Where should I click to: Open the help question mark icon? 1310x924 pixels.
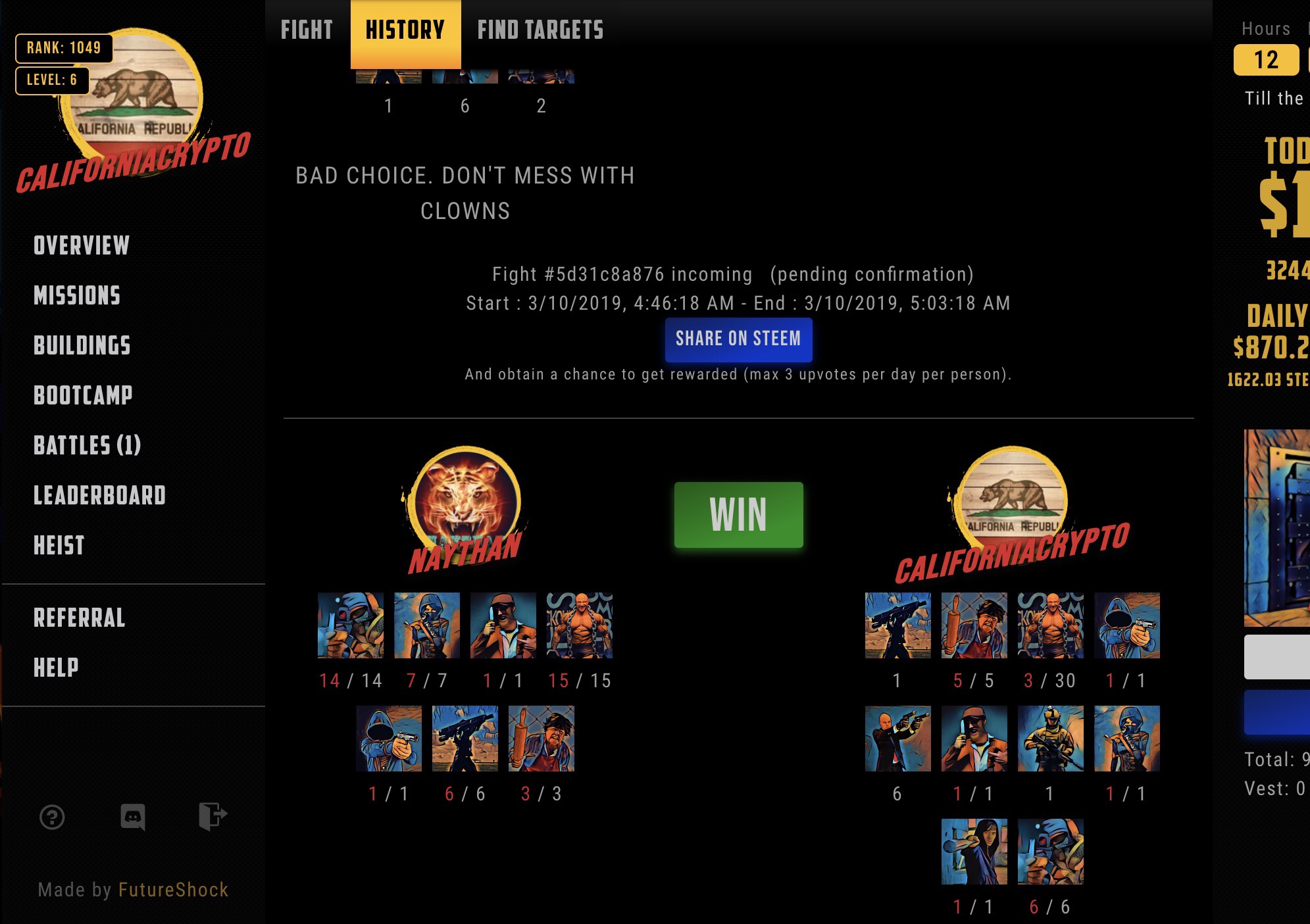click(52, 817)
